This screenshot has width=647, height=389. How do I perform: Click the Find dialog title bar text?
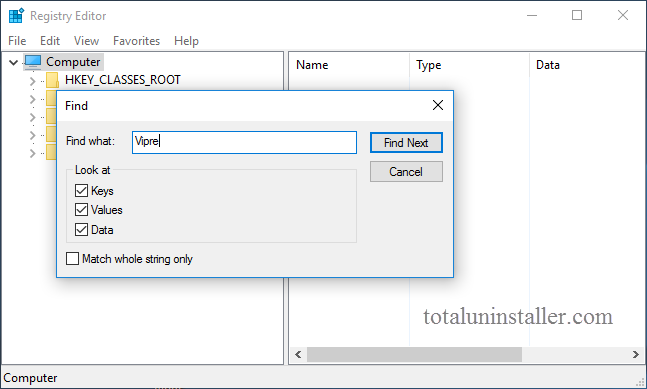(x=76, y=106)
